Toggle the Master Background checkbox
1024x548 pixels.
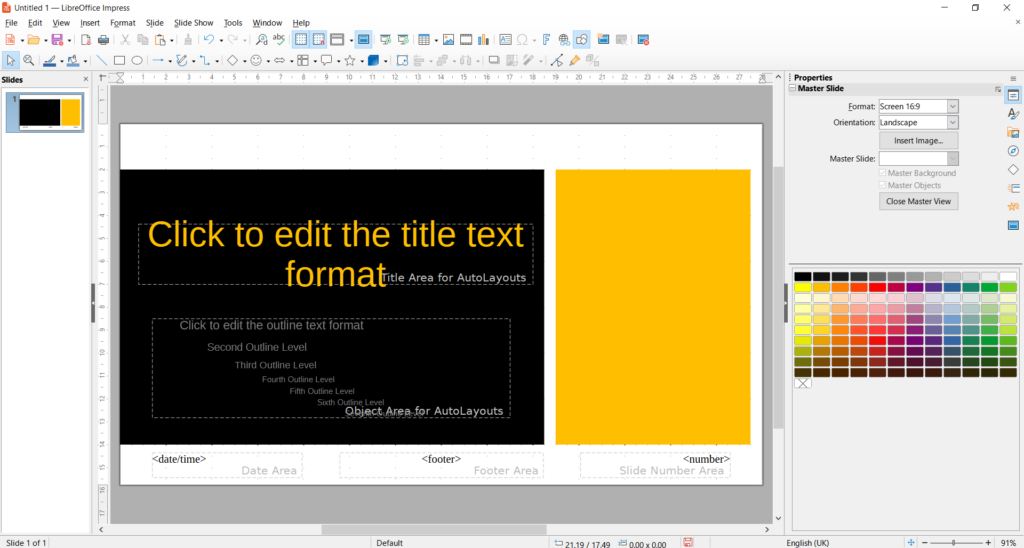pyautogui.click(x=883, y=173)
